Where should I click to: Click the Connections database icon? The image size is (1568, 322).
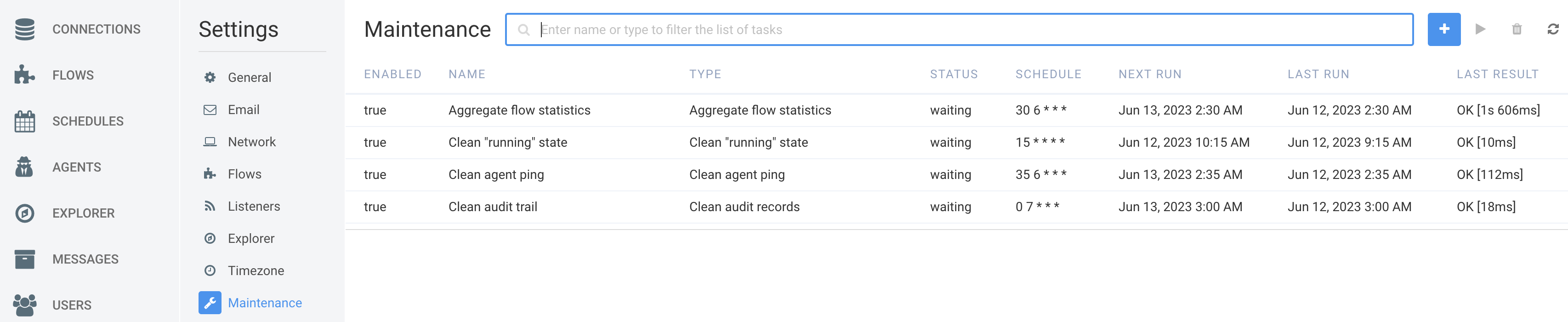pos(25,29)
